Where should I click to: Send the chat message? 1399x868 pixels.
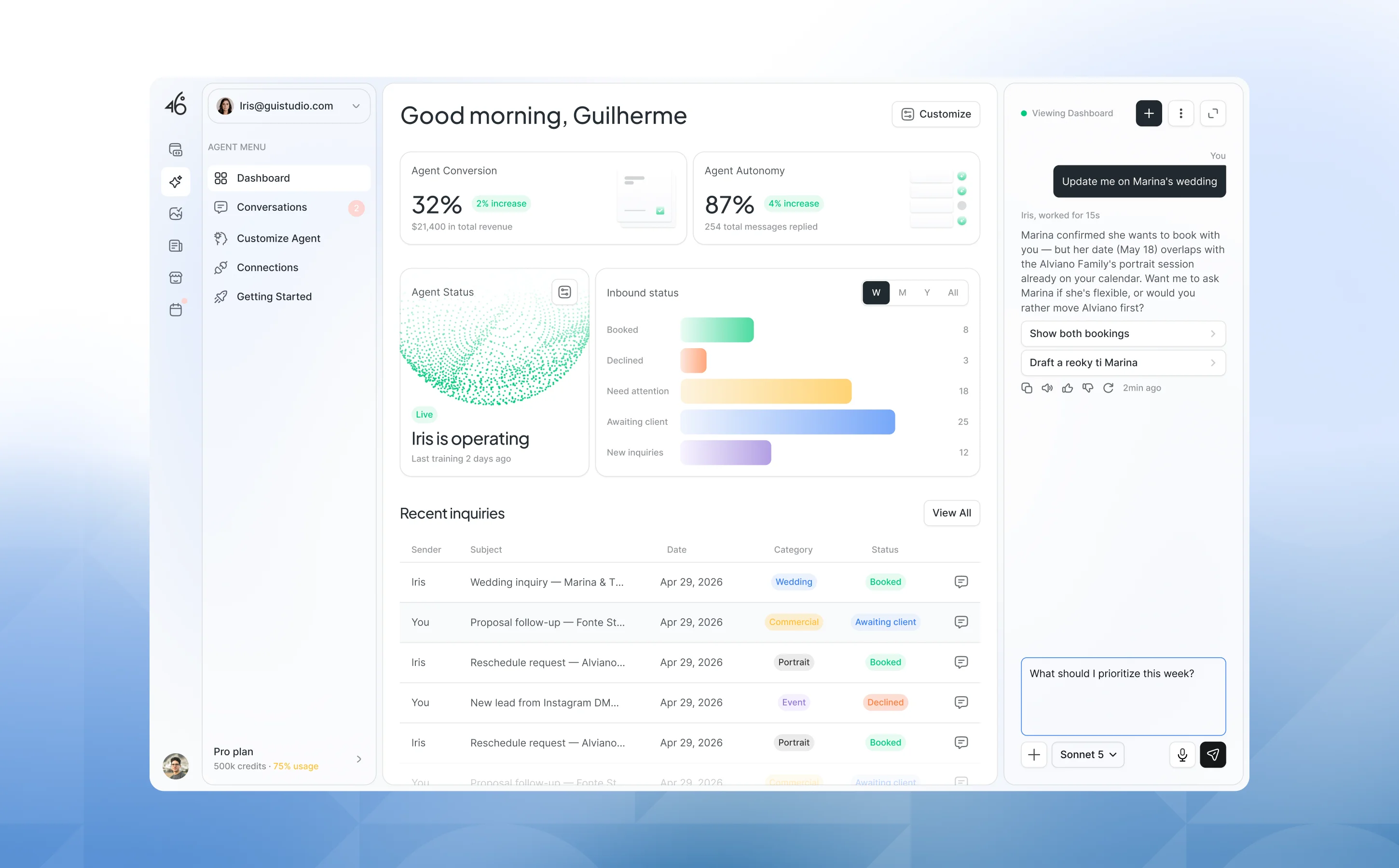click(x=1213, y=754)
